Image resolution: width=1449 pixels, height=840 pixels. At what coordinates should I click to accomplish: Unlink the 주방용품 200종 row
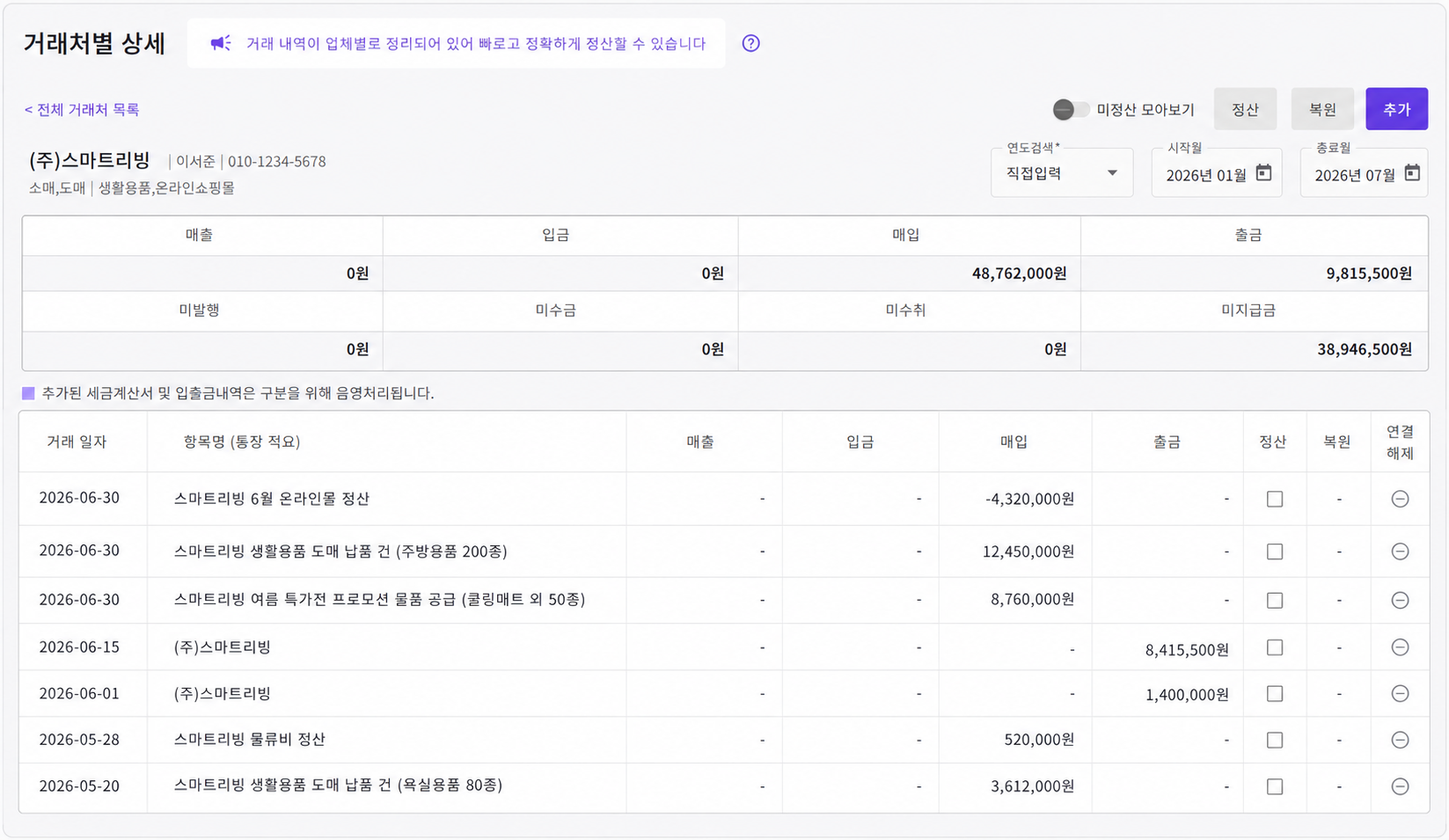click(x=1400, y=551)
